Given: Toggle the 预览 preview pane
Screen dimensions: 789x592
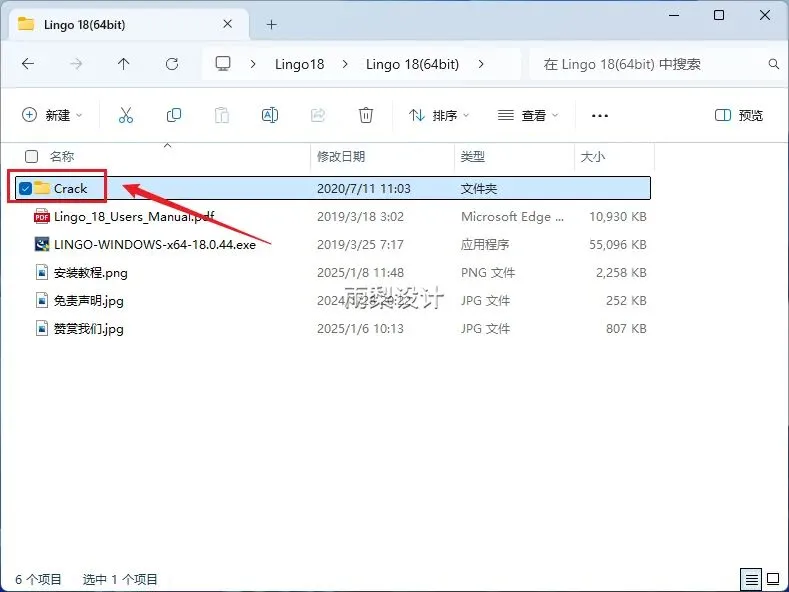Looking at the screenshot, I should point(738,115).
